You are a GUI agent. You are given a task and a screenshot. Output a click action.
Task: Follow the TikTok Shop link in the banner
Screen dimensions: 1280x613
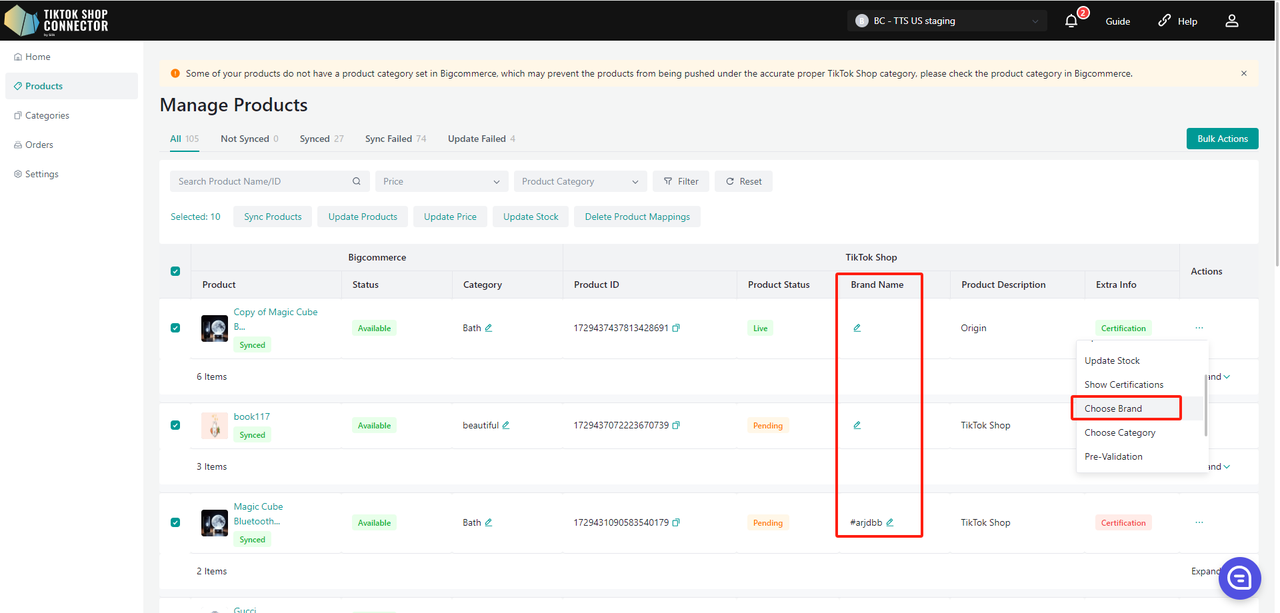(852, 73)
